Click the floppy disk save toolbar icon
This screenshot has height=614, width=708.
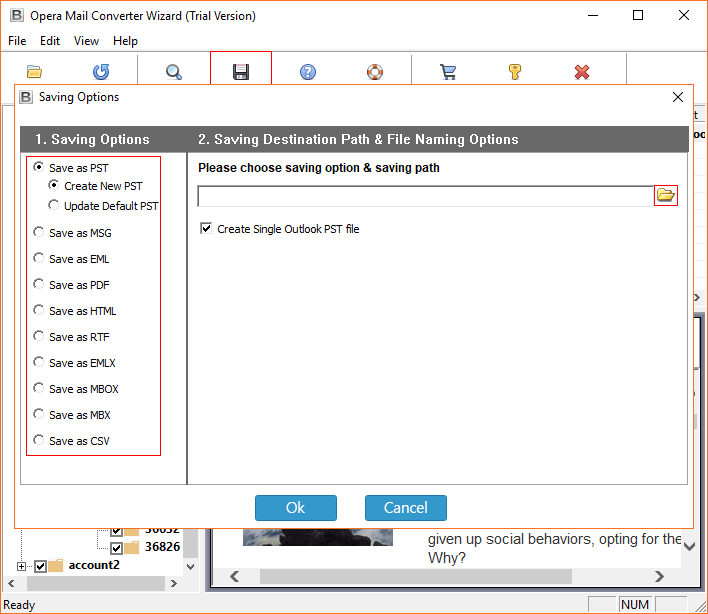click(241, 72)
